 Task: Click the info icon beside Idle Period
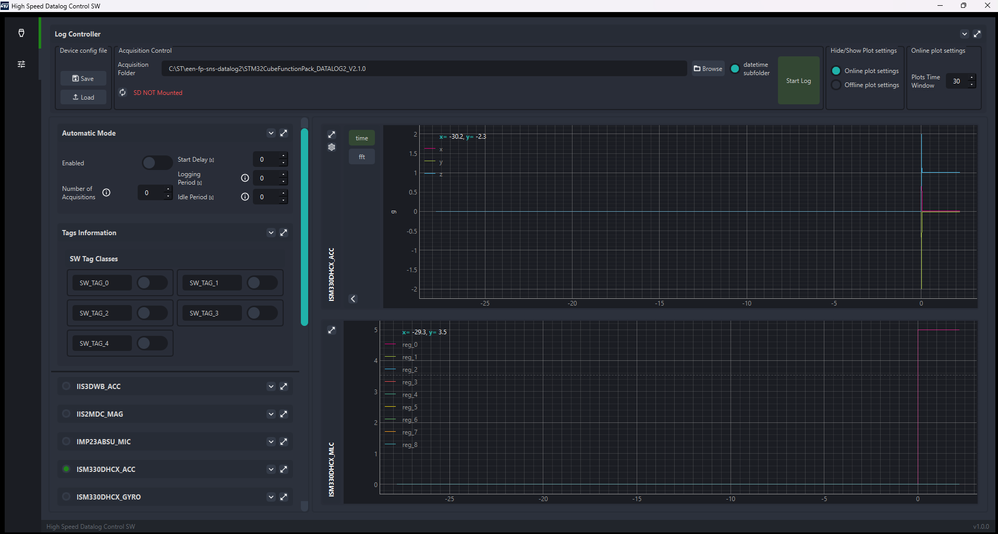(245, 197)
